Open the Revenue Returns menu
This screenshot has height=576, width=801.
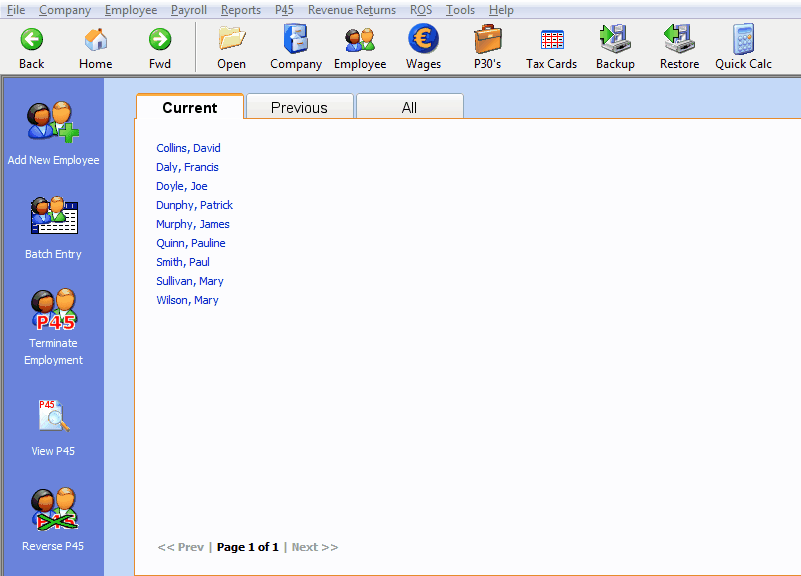pos(351,10)
